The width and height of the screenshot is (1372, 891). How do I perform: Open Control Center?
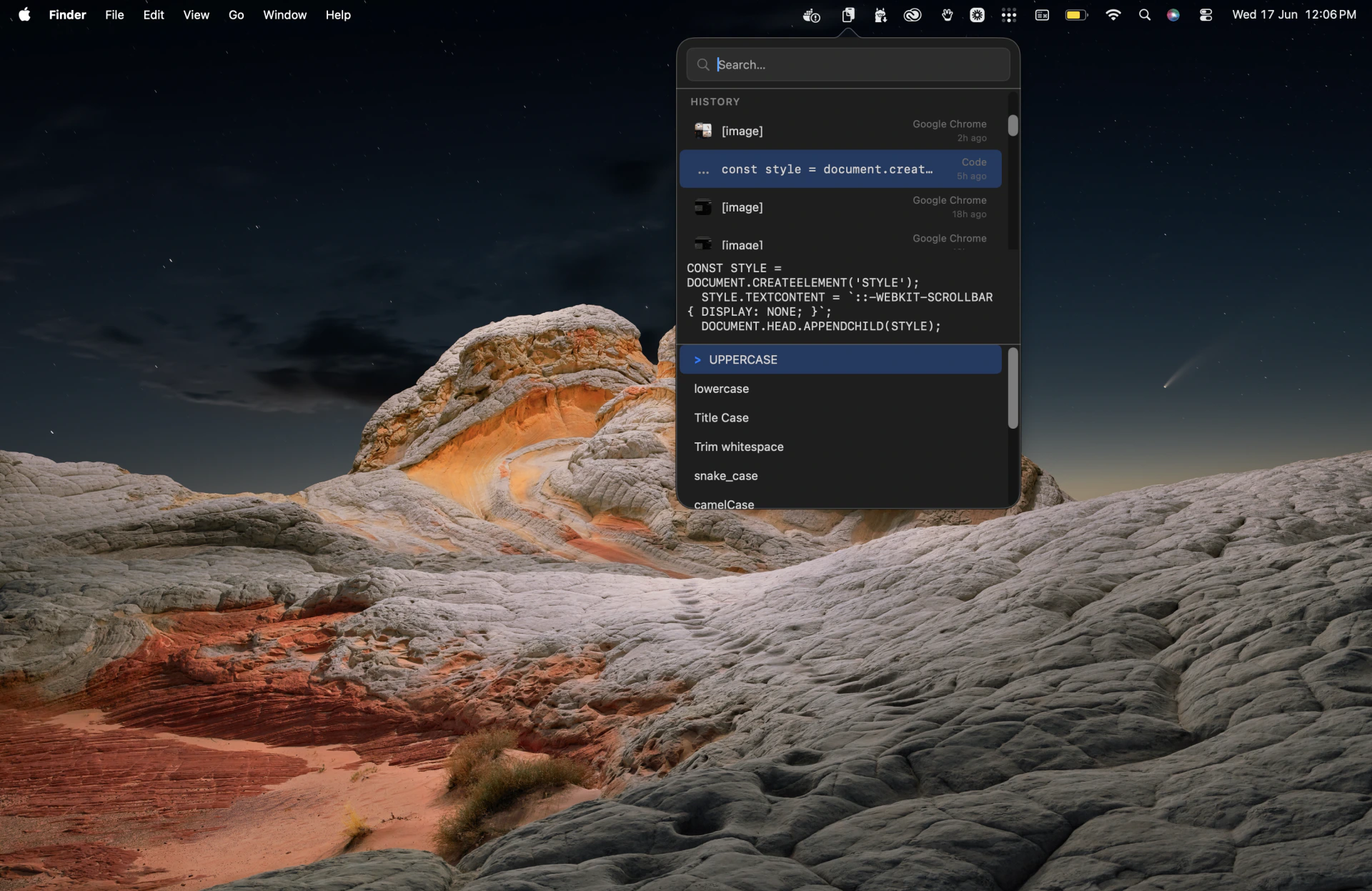tap(1206, 15)
